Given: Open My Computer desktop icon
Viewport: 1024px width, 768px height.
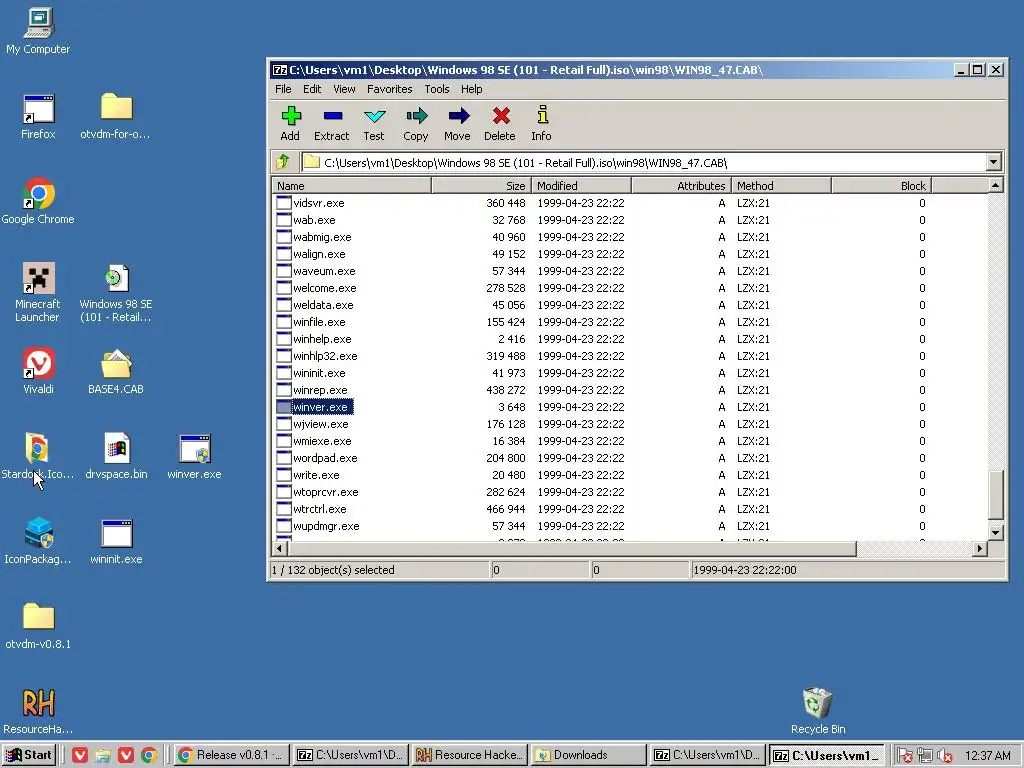Looking at the screenshot, I should click(x=38, y=31).
